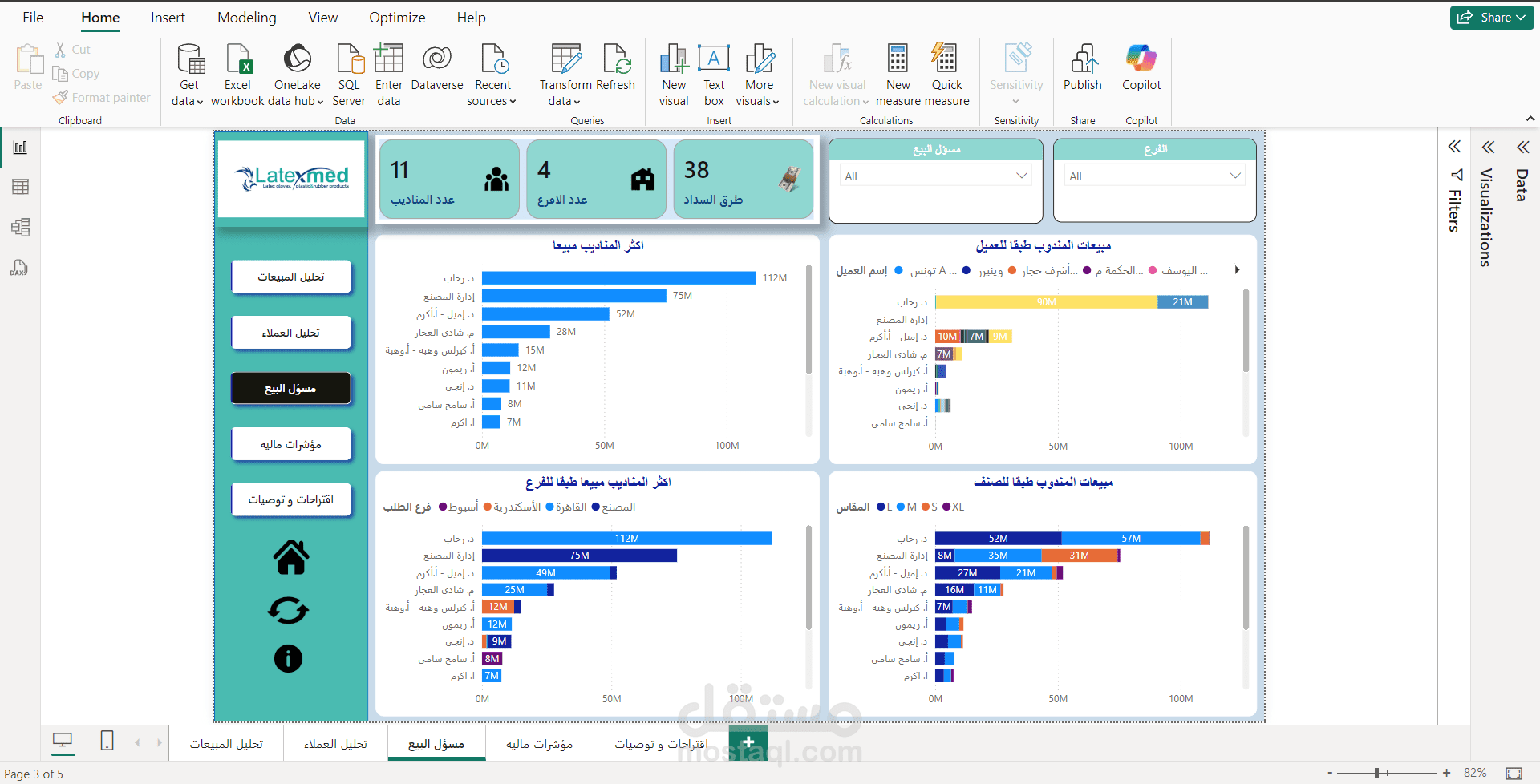Click the مسؤل البيع navigation button
This screenshot has width=1540, height=784.
pyautogui.click(x=291, y=388)
